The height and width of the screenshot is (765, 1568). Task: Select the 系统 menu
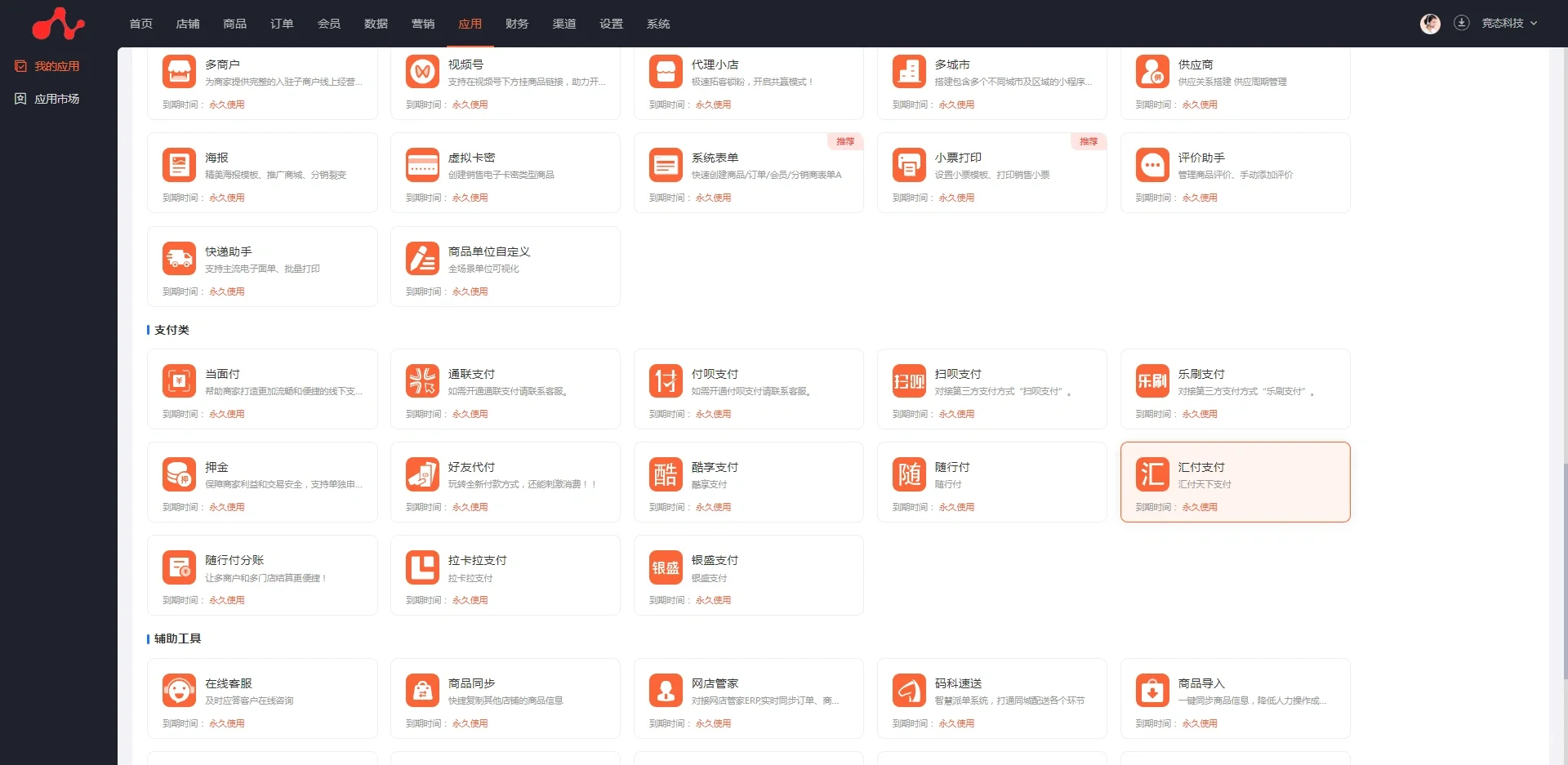(x=658, y=24)
